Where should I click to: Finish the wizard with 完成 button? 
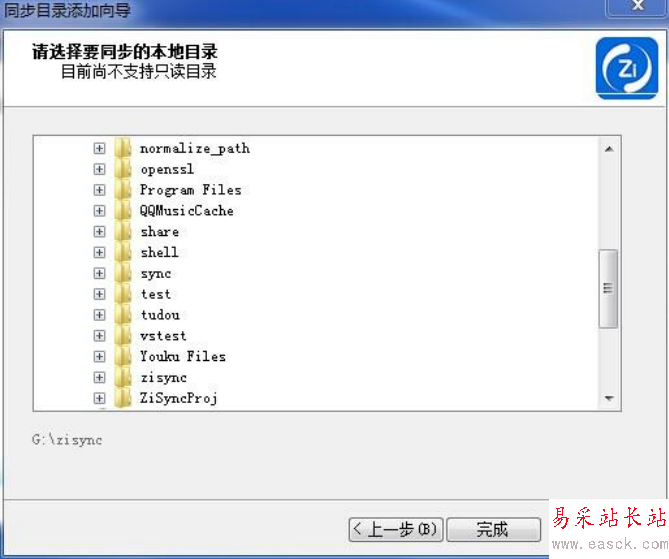pyautogui.click(x=493, y=530)
